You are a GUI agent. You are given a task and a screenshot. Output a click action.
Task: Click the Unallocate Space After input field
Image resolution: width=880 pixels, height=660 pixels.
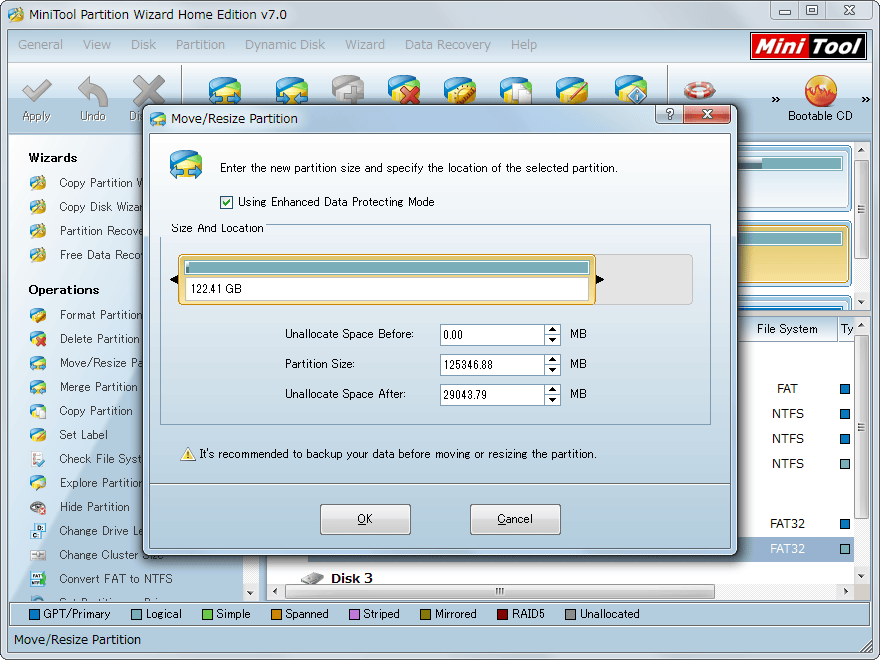tap(492, 395)
